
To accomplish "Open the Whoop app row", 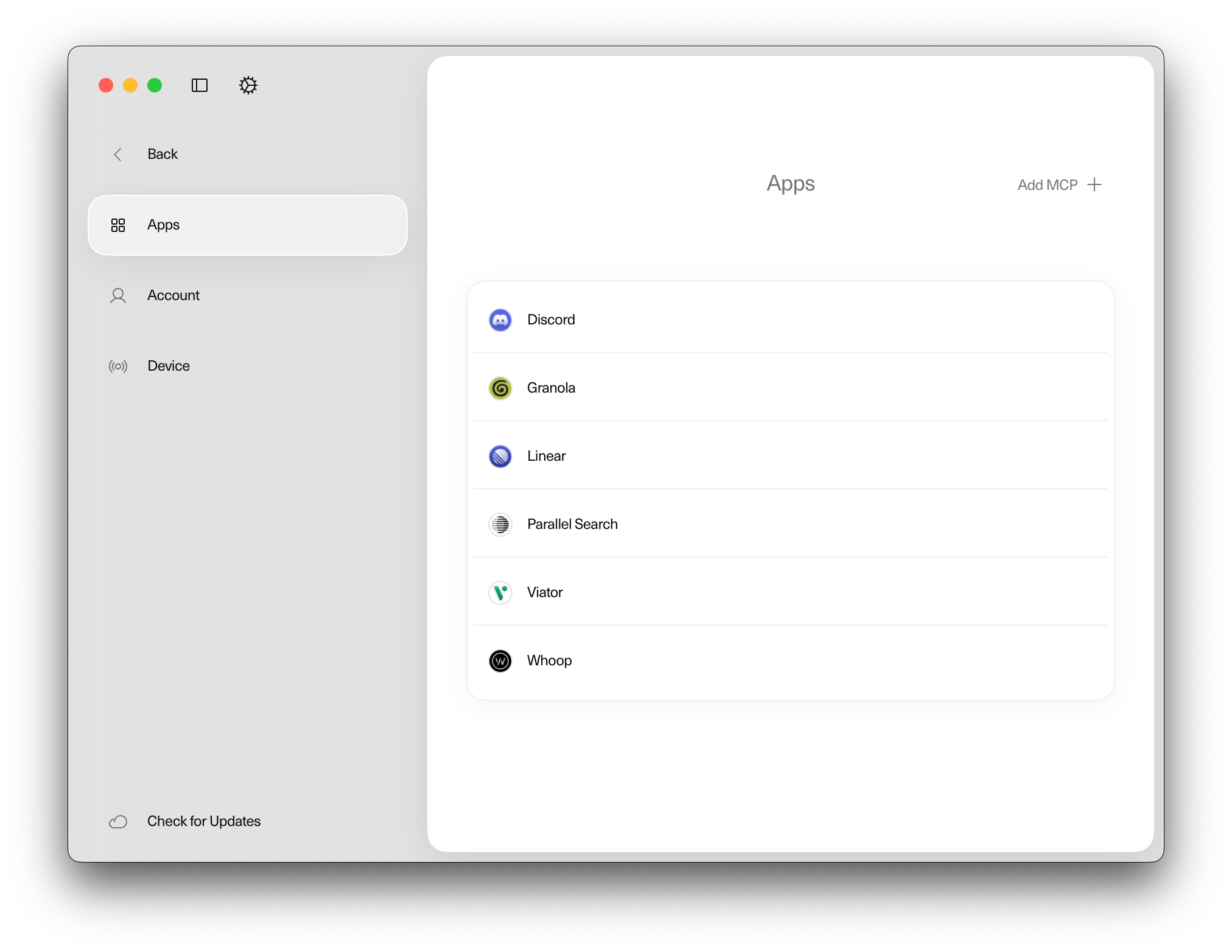I will tap(790, 660).
